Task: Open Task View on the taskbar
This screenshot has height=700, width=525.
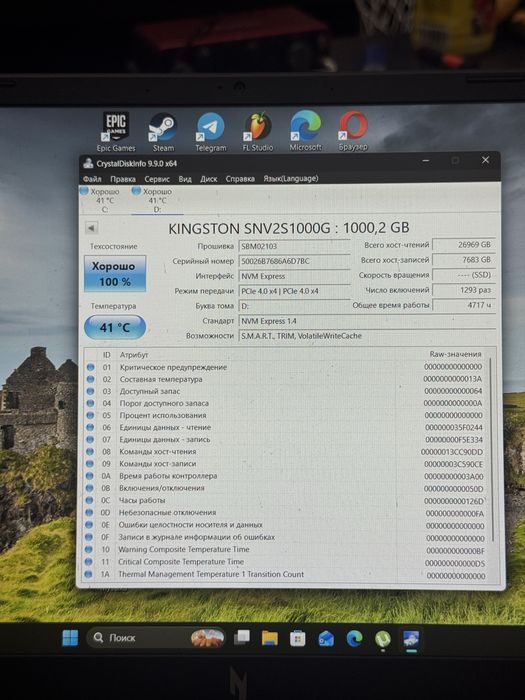Action: click(x=242, y=638)
